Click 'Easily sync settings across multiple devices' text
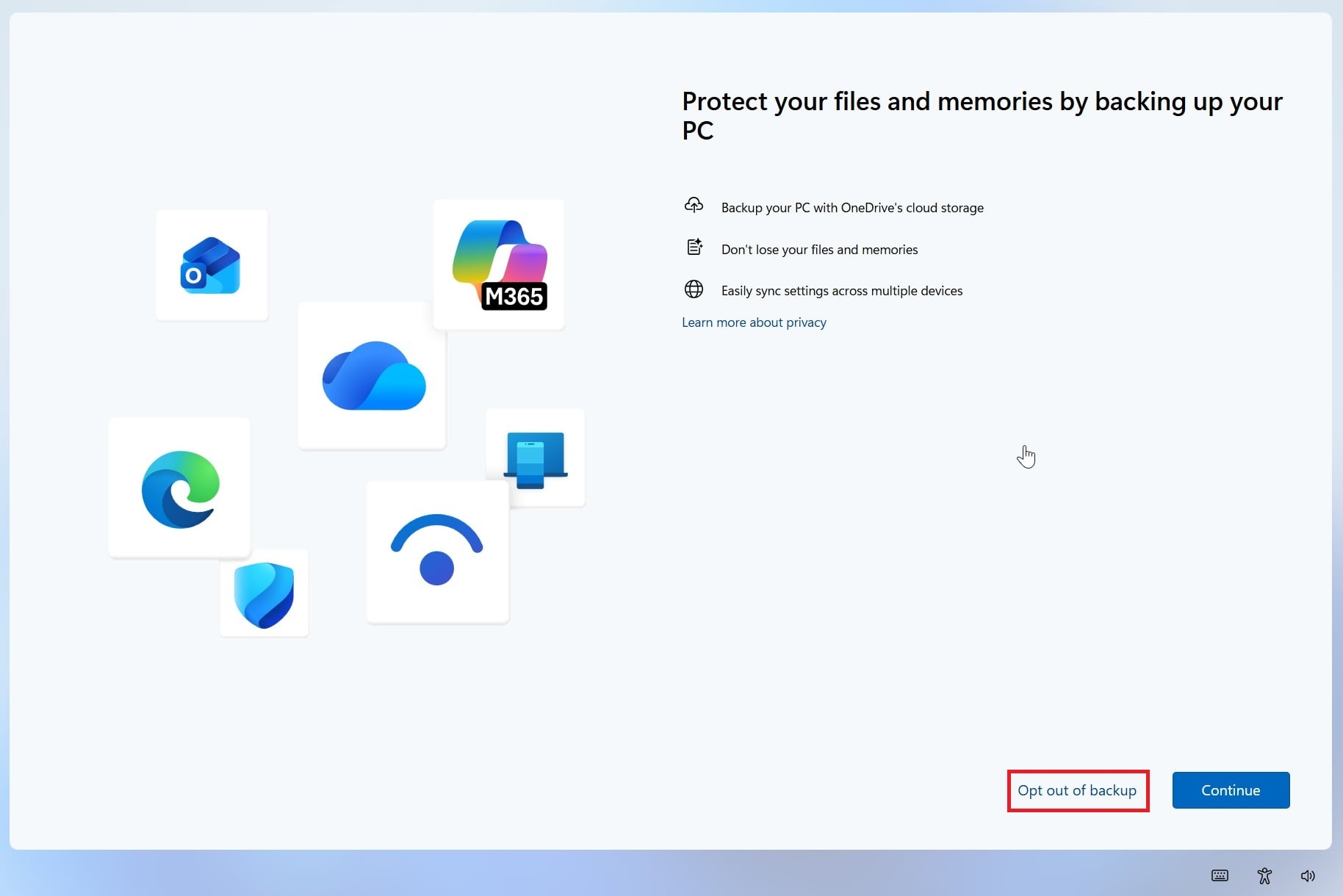1343x896 pixels. 842,291
